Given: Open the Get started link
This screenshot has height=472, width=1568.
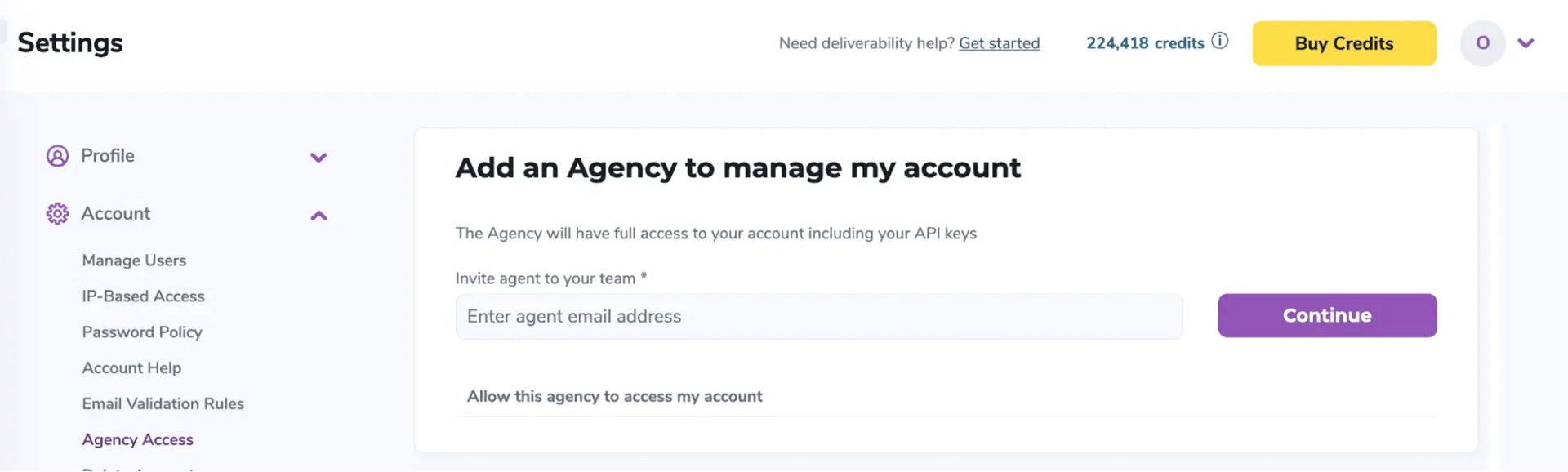Looking at the screenshot, I should [x=999, y=42].
